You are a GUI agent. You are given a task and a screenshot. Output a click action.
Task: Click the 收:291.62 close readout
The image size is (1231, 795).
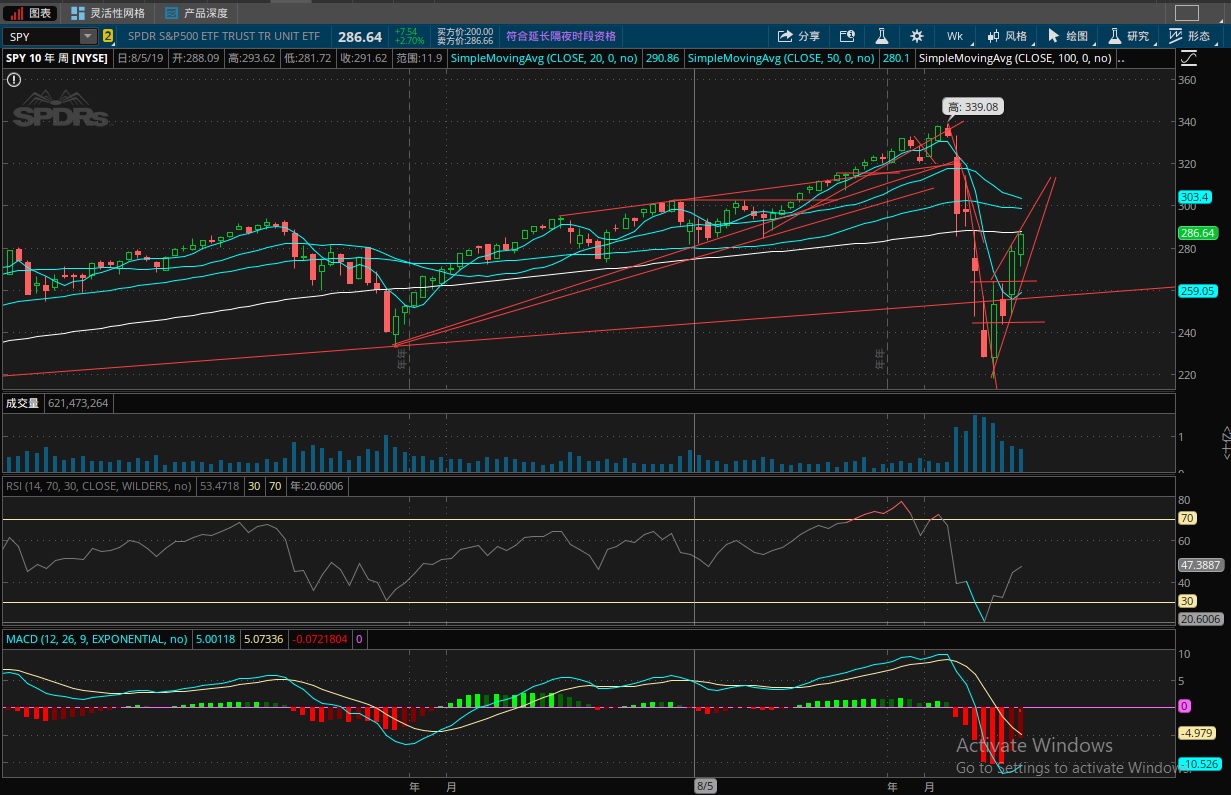[363, 58]
